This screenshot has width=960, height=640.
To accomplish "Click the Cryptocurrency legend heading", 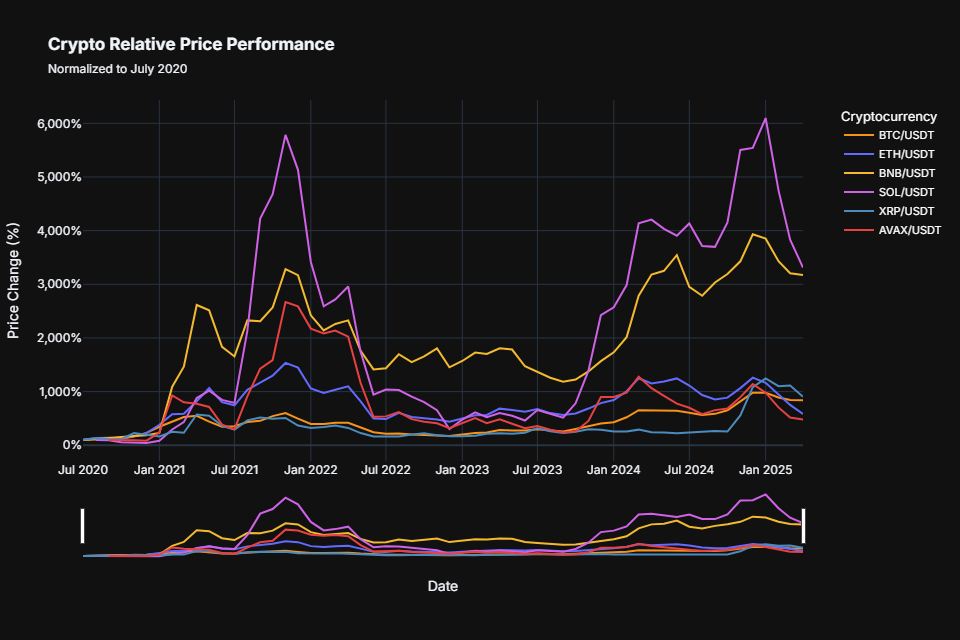I will [x=890, y=115].
